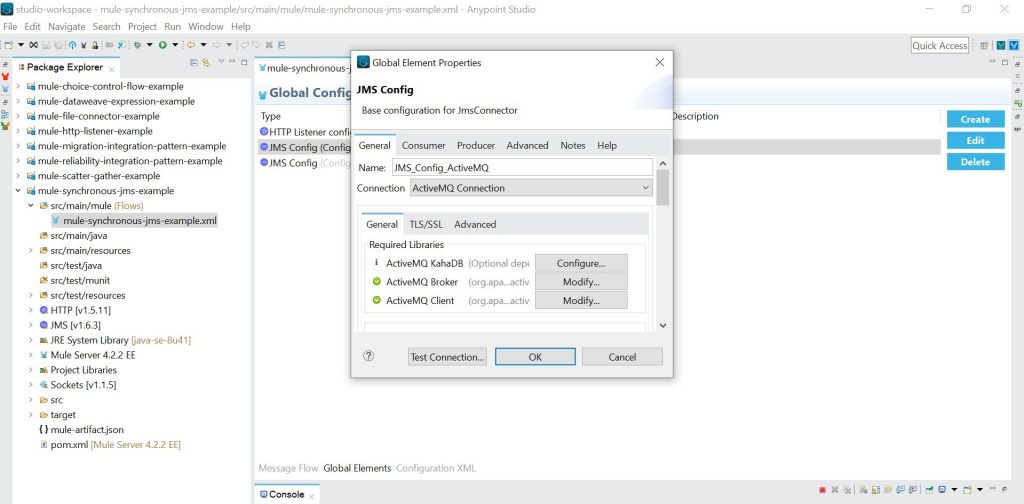
Task: Click the blue Delete button
Action: pos(976,162)
